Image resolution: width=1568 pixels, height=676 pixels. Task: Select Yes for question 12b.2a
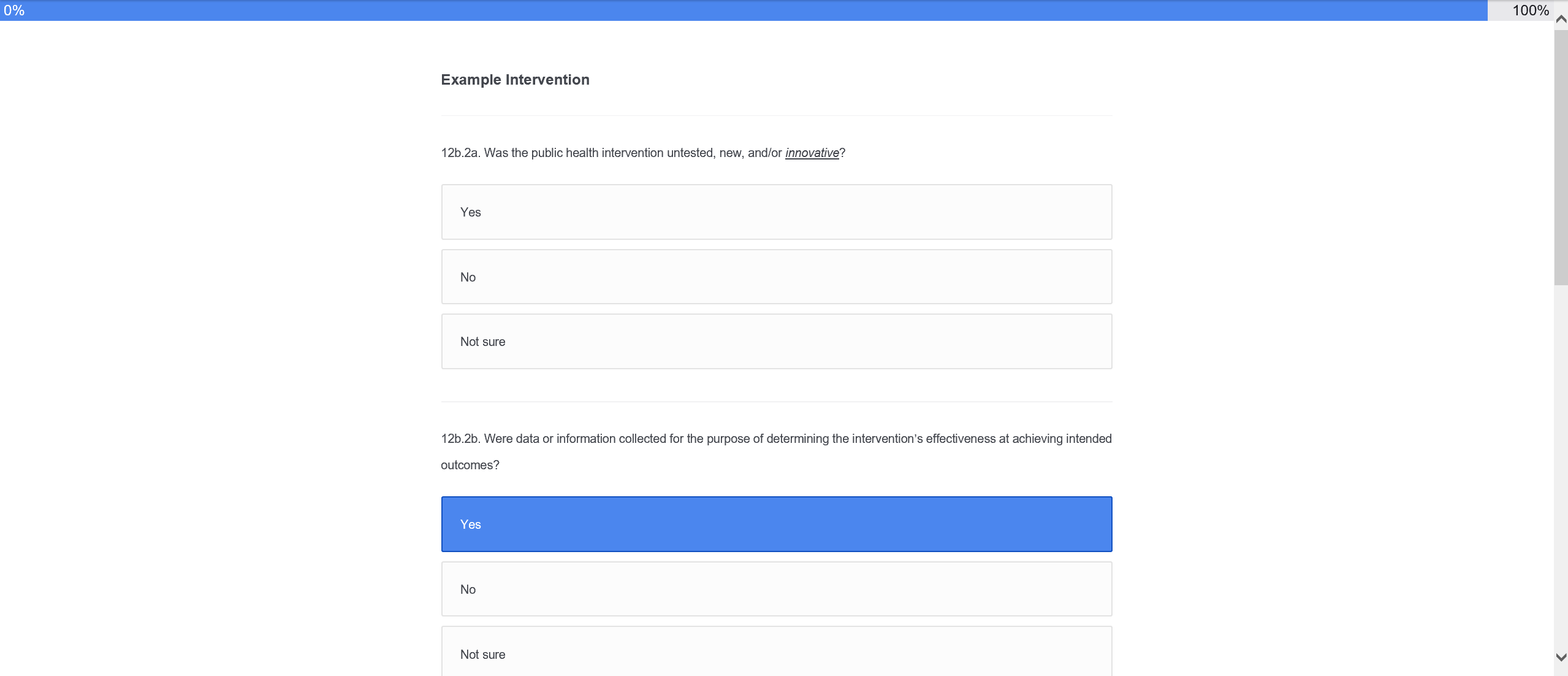pyautogui.click(x=776, y=212)
